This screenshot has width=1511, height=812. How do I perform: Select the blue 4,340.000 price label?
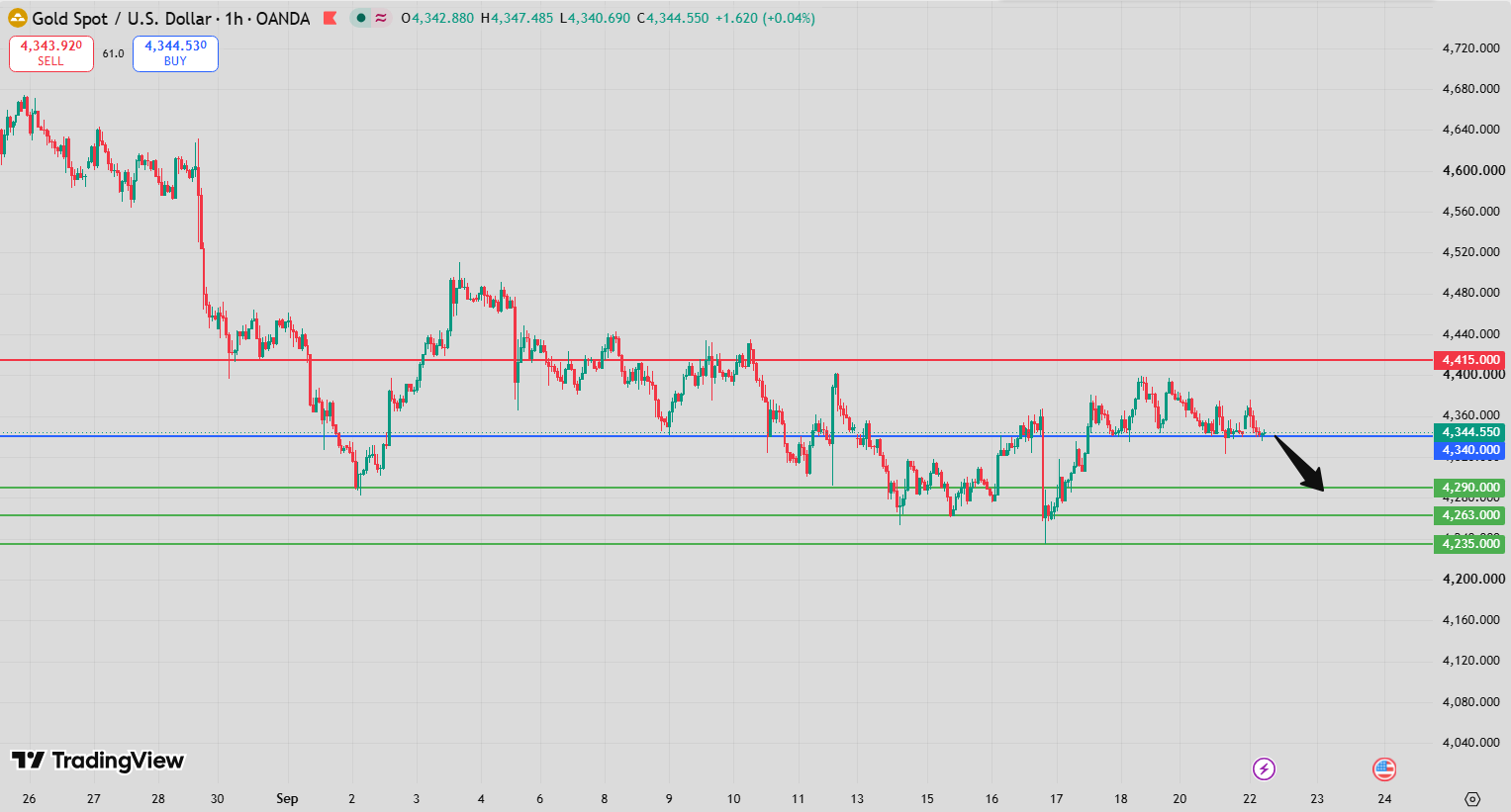pos(1470,450)
